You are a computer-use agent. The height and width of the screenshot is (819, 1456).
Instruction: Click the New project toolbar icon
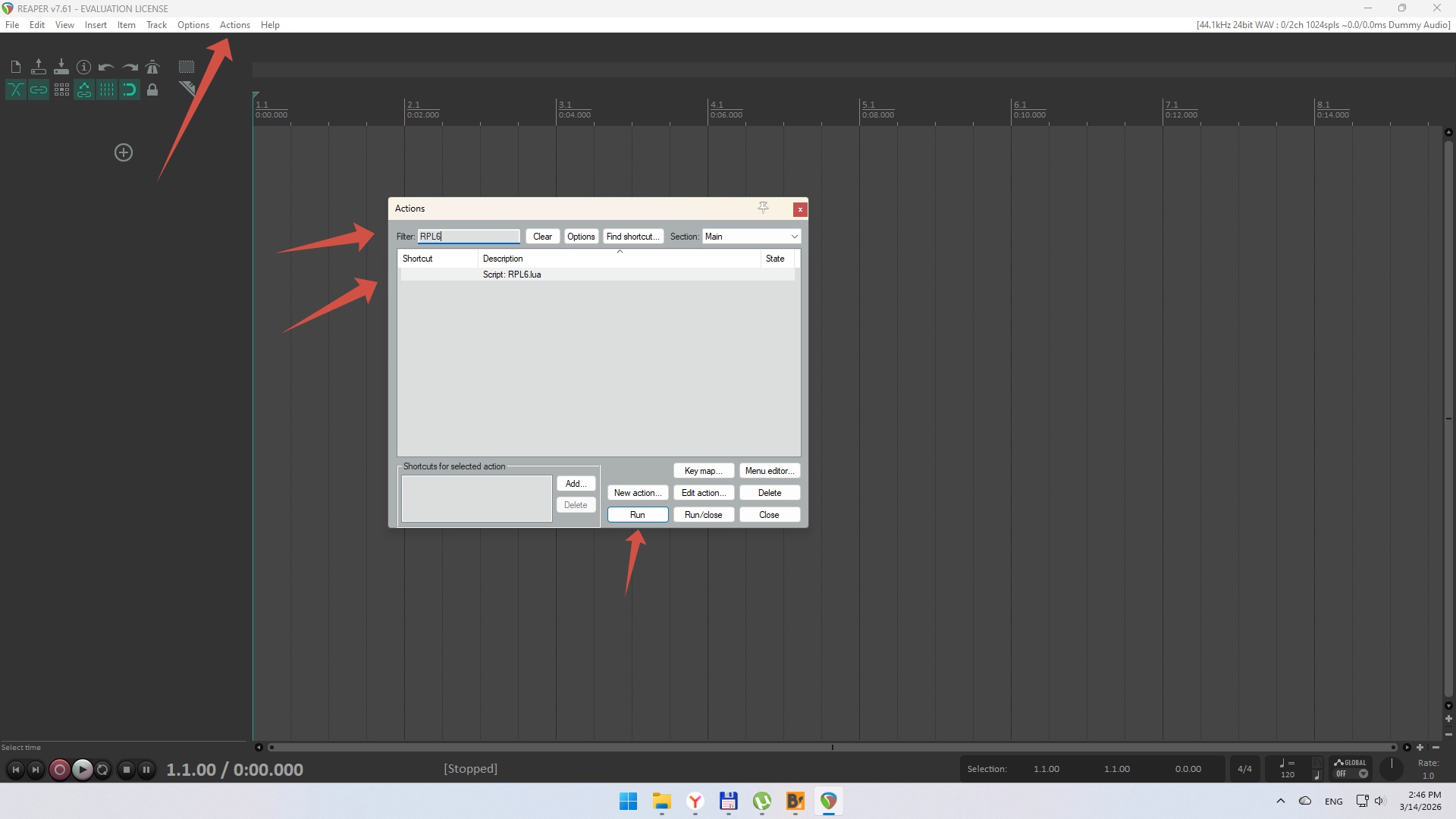(16, 67)
